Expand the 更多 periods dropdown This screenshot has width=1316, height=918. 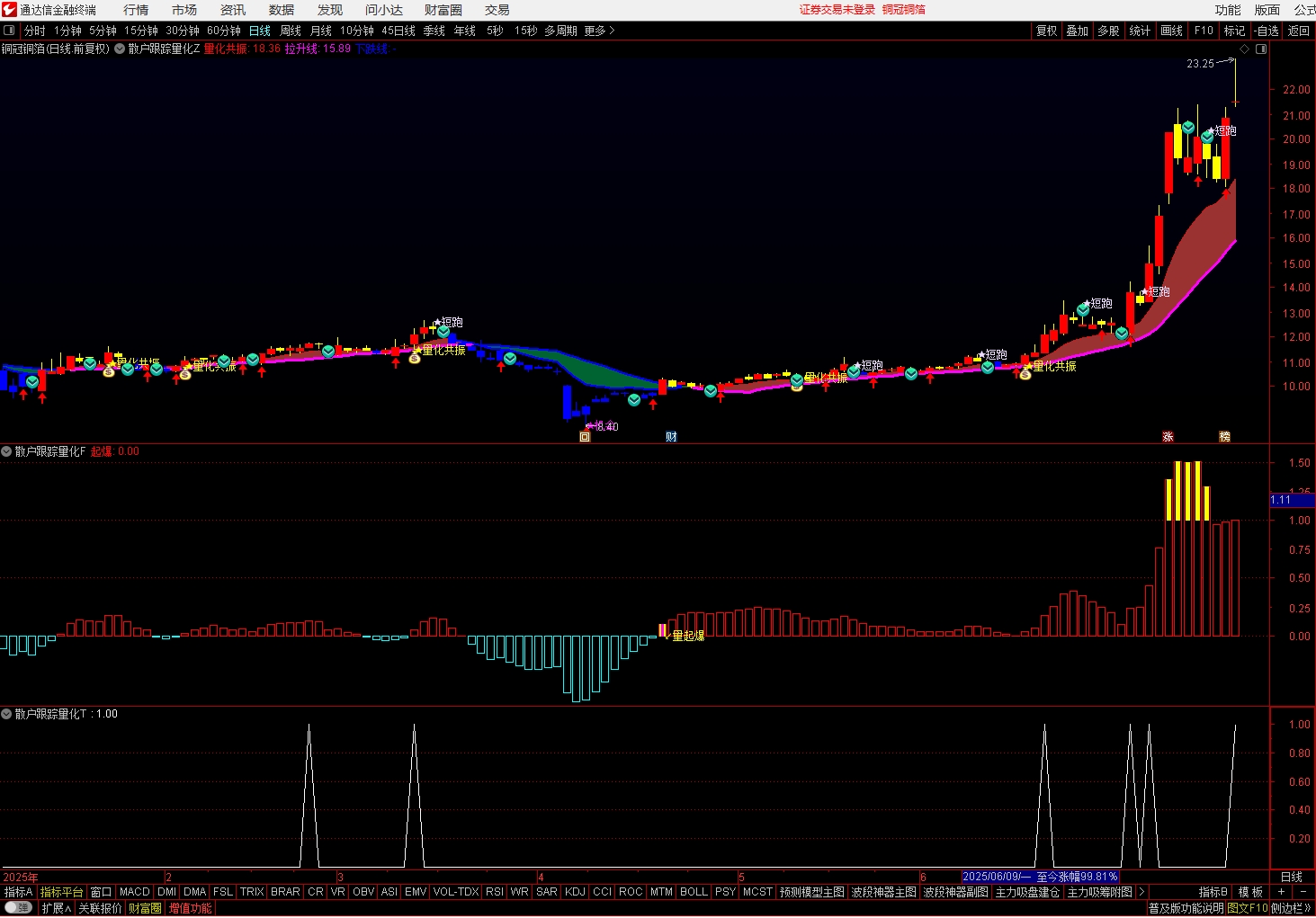coord(600,31)
